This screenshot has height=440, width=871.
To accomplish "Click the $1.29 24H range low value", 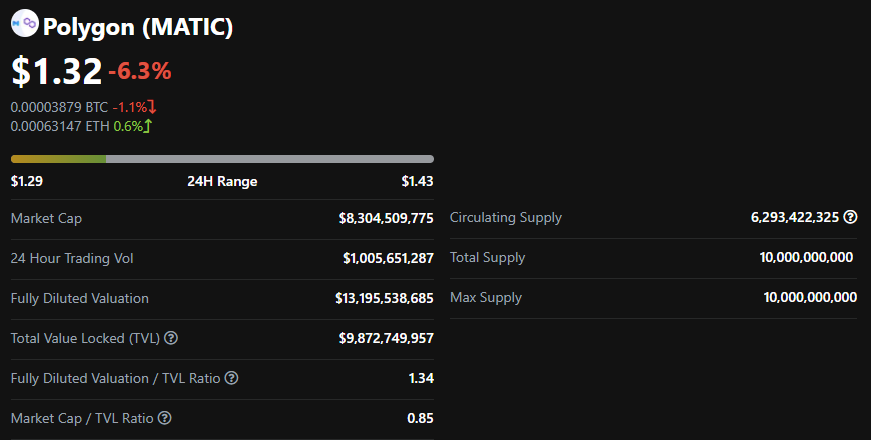I will coord(27,181).
